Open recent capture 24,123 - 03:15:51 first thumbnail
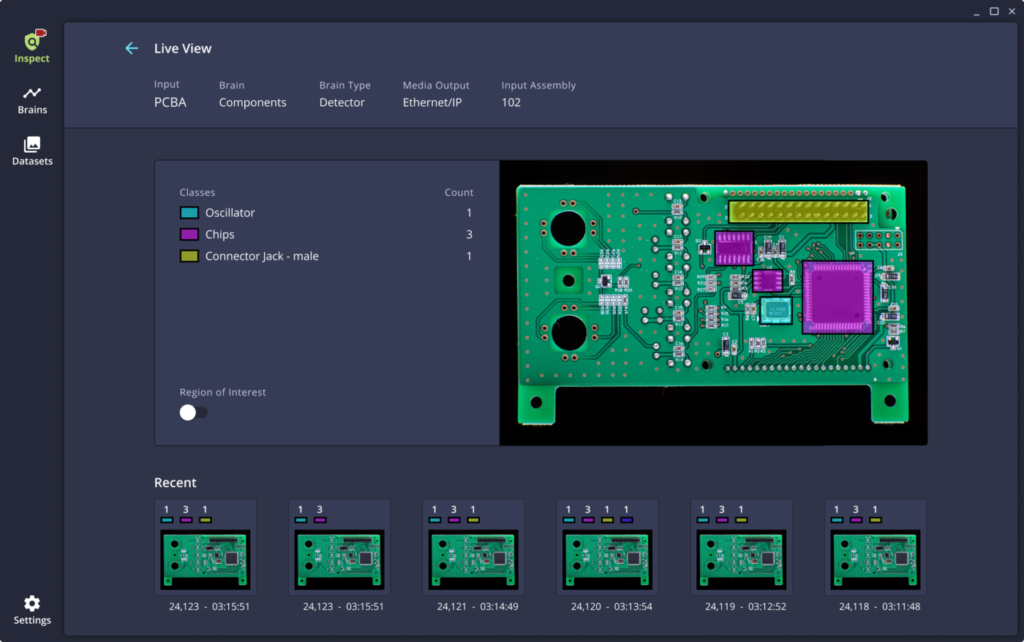The image size is (1024, 642). point(205,560)
